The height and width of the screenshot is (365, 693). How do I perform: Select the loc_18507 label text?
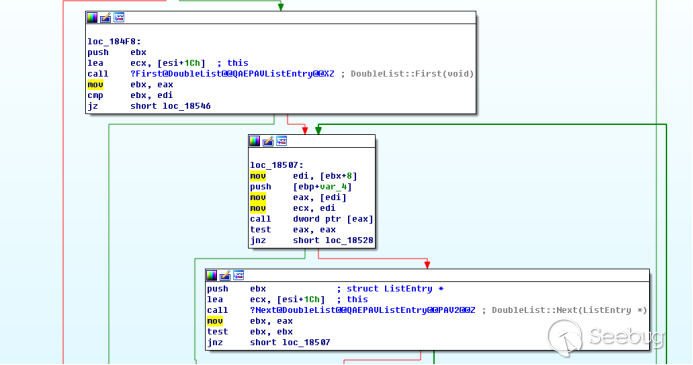point(277,165)
